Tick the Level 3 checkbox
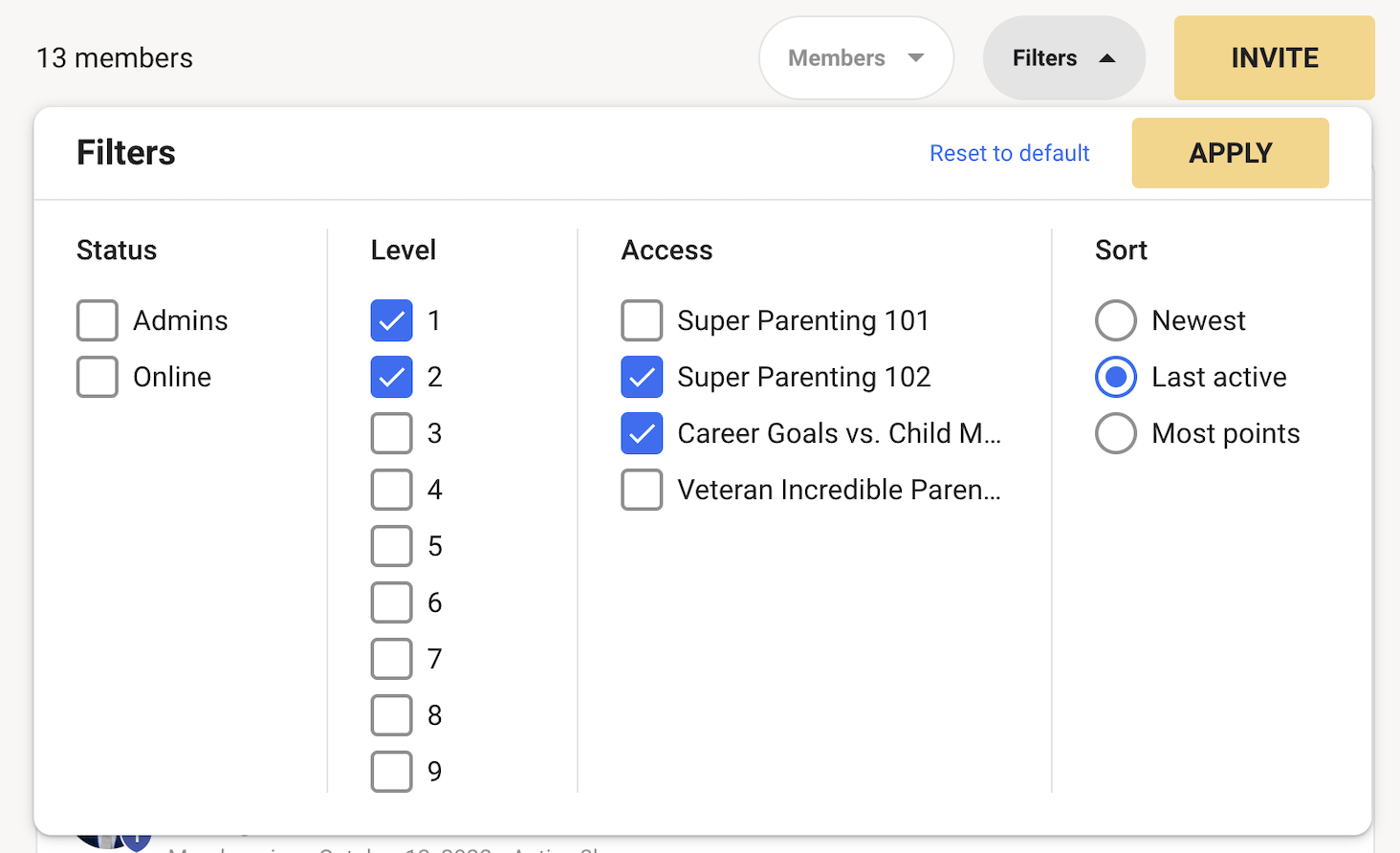The height and width of the screenshot is (853, 1400). pos(392,433)
